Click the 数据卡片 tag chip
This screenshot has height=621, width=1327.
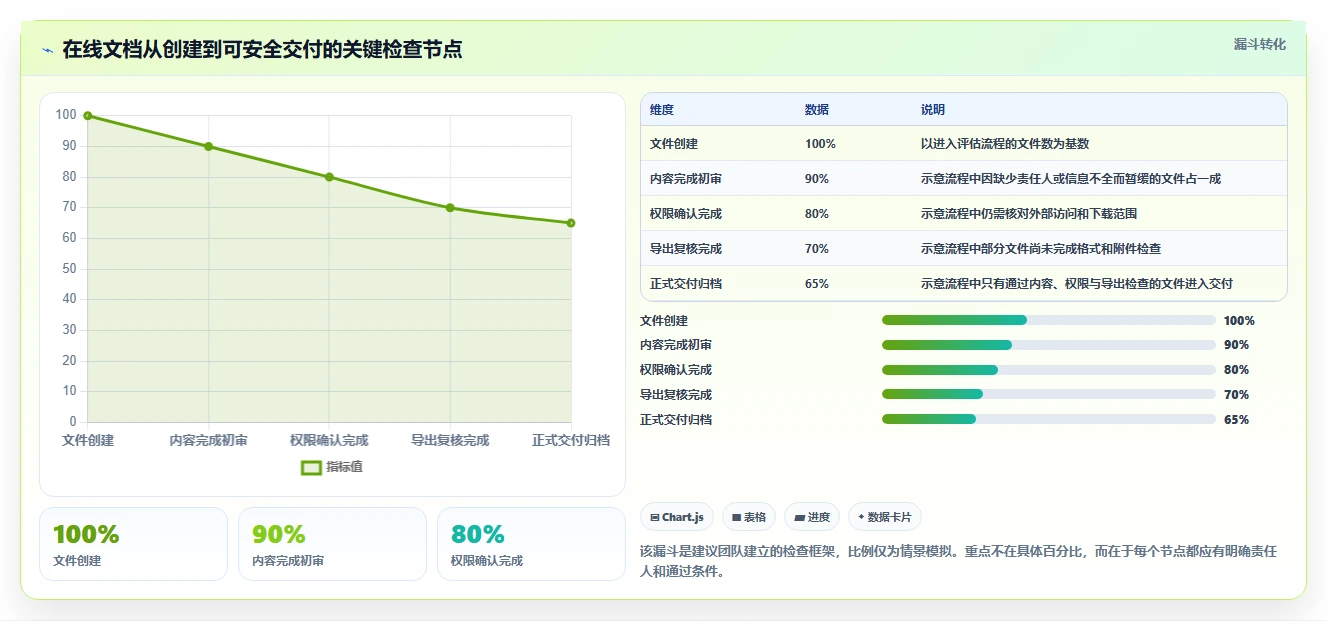(884, 517)
